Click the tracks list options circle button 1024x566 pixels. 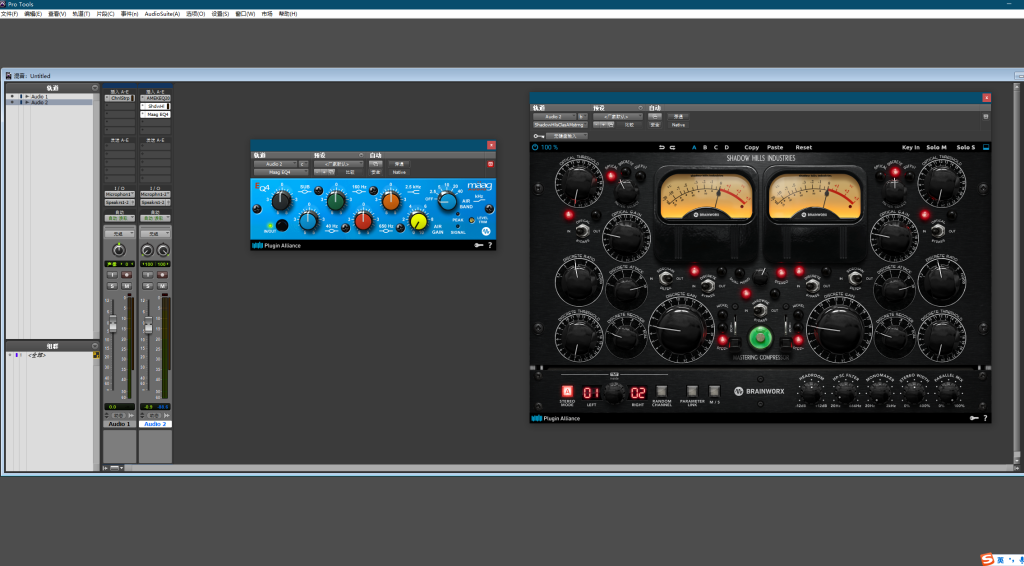pos(95,87)
